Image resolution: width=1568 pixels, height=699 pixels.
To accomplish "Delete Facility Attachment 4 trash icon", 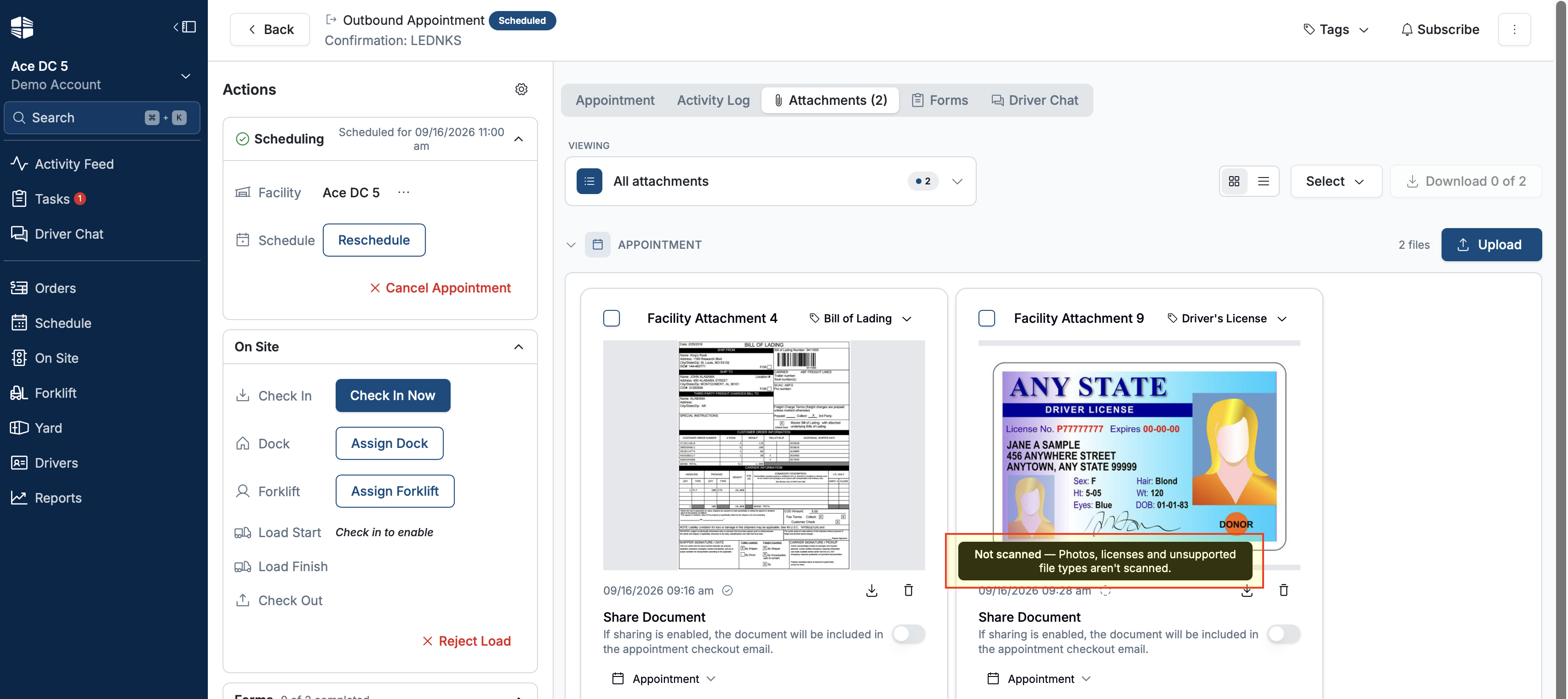I will click(908, 590).
